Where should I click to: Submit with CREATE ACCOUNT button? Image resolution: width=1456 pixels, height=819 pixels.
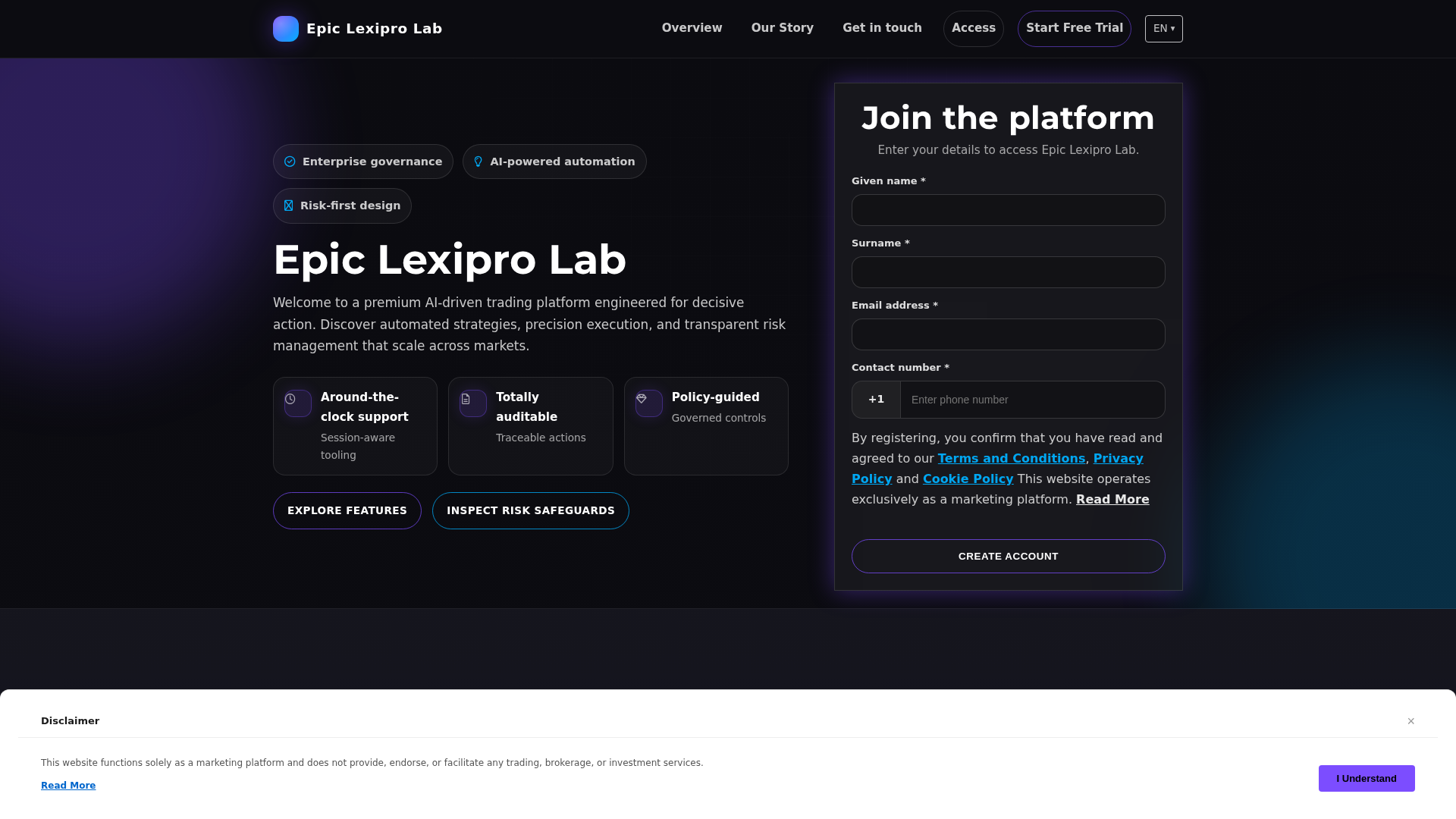tap(1009, 557)
